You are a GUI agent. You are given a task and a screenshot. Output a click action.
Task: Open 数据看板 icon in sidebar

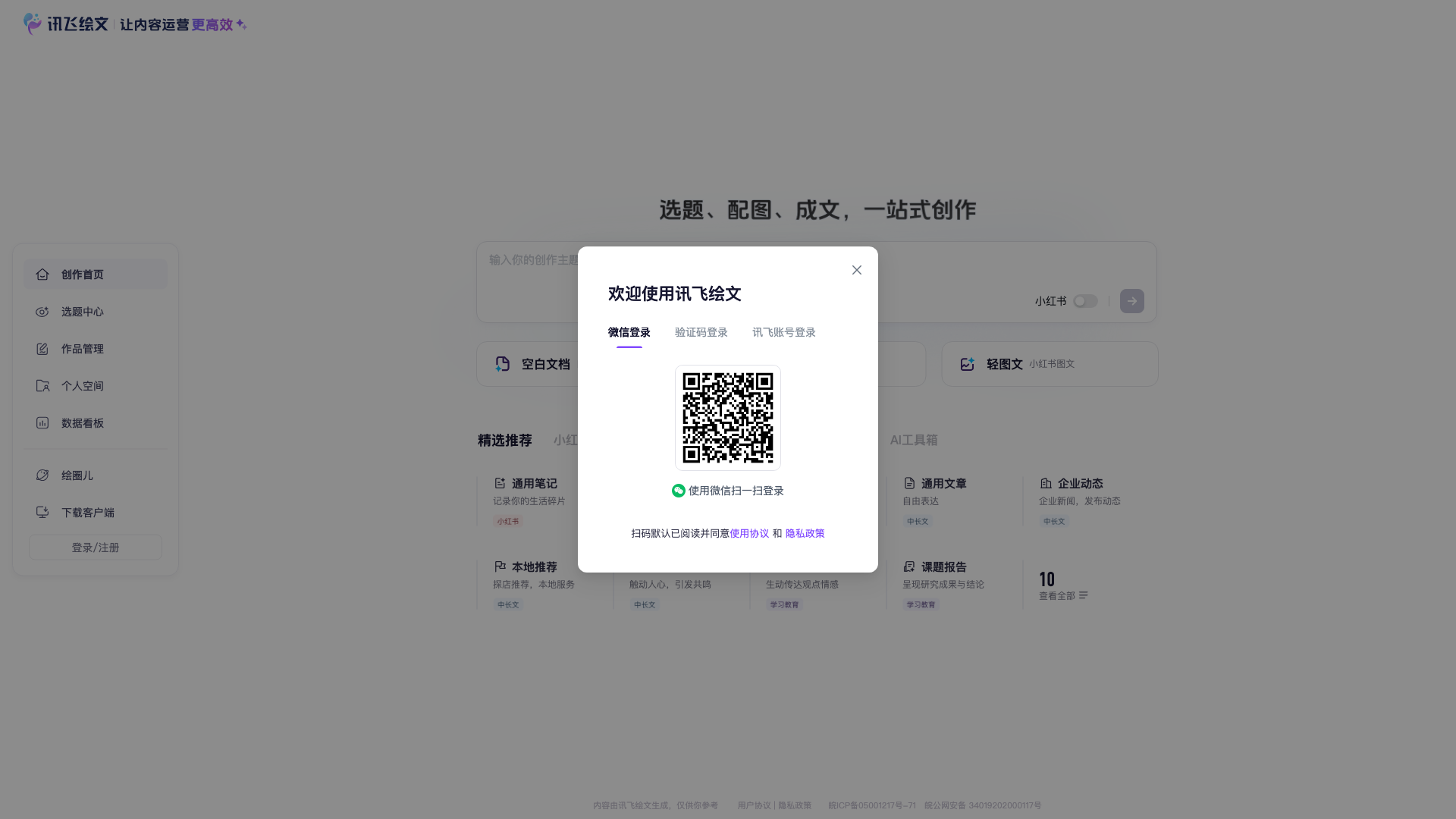[x=42, y=423]
